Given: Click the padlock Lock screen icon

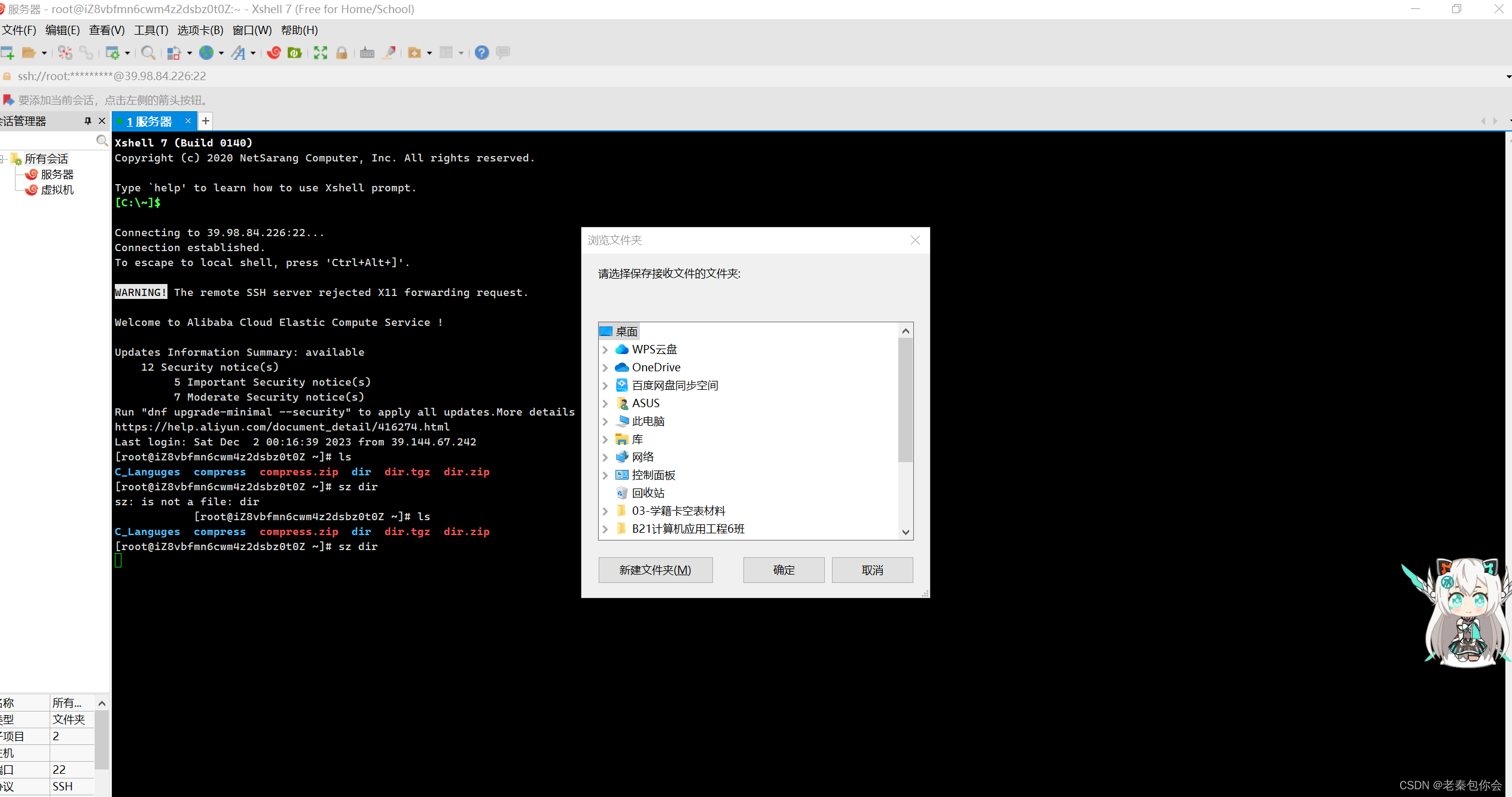Looking at the screenshot, I should click(342, 53).
